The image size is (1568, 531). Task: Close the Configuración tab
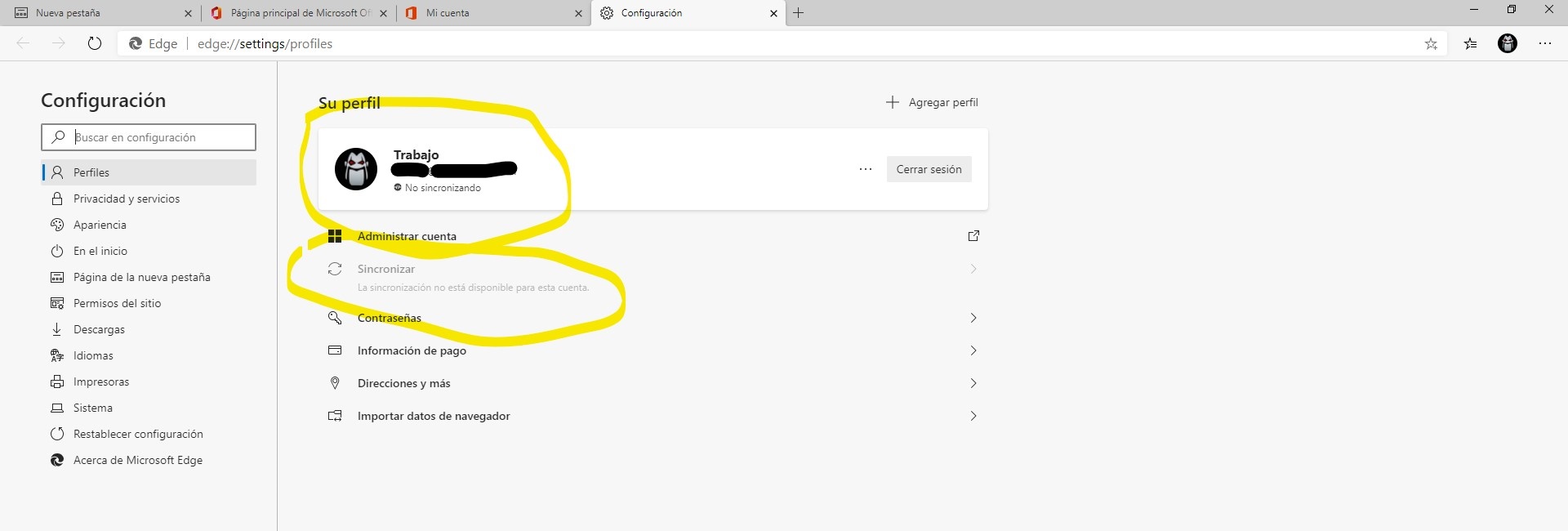click(x=773, y=13)
